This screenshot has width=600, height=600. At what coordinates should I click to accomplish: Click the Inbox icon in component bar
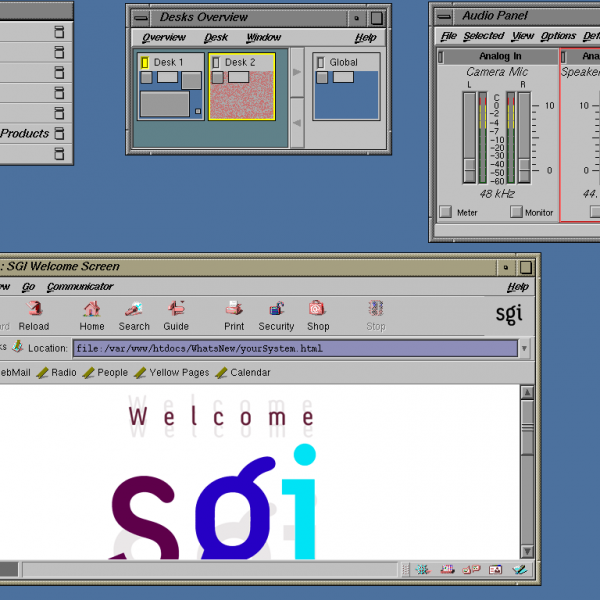click(447, 570)
